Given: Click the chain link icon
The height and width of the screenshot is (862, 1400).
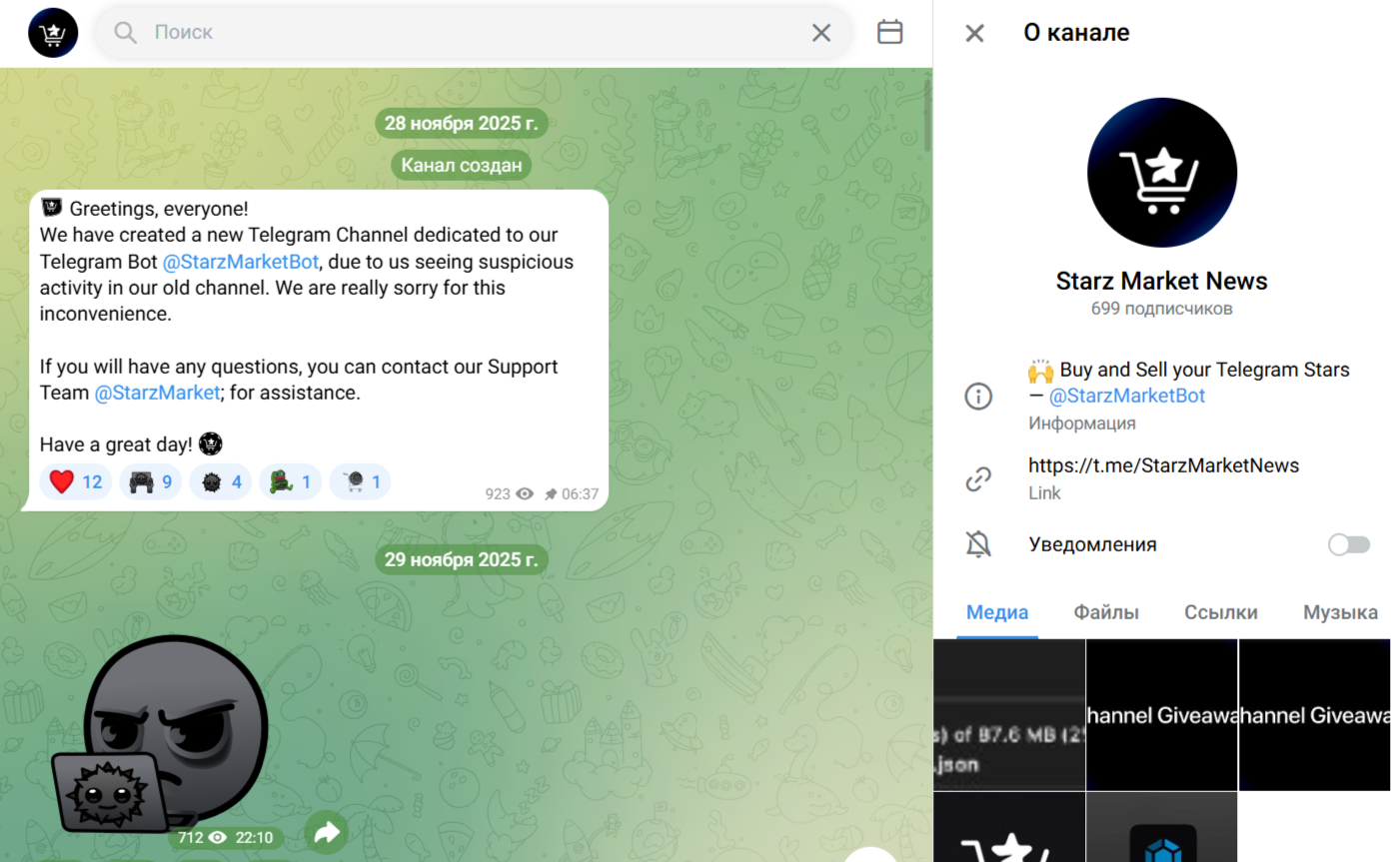Looking at the screenshot, I should (x=978, y=479).
